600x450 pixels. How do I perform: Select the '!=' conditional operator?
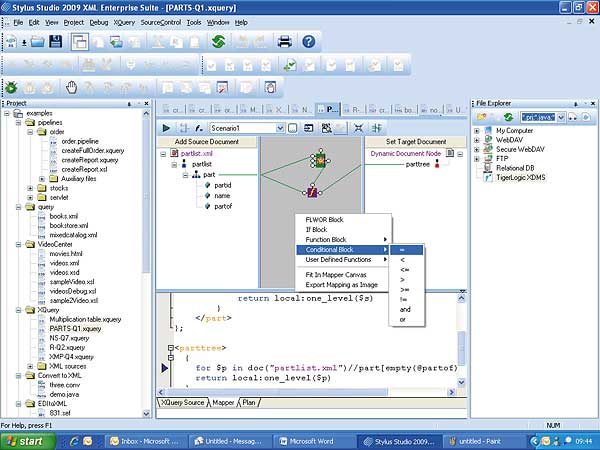[403, 299]
